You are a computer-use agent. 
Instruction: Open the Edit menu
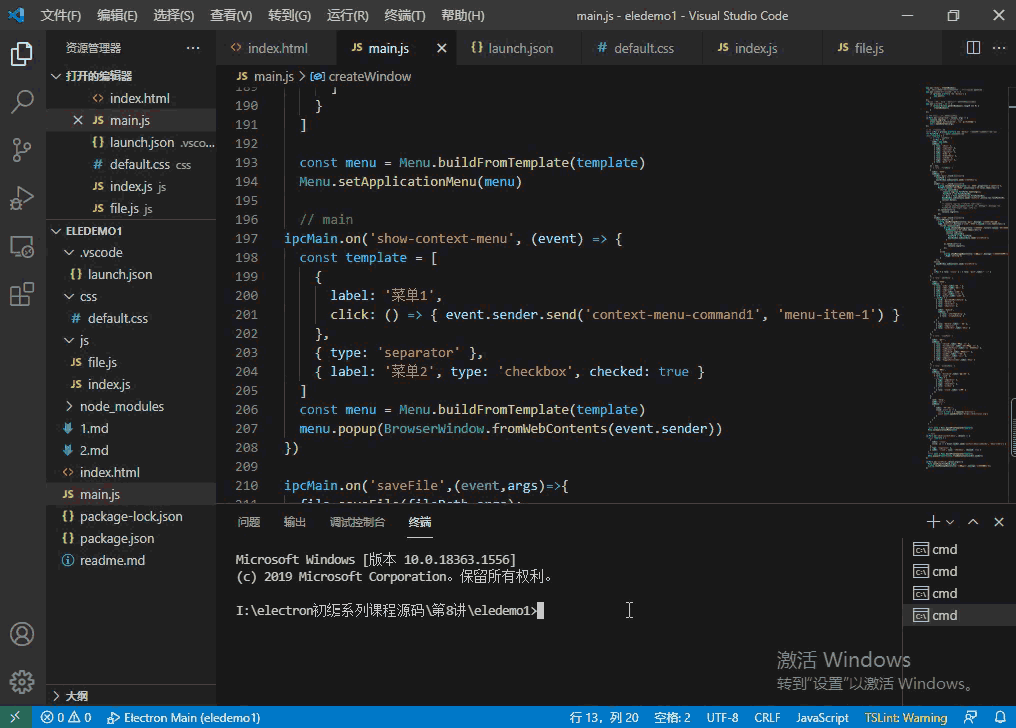pyautogui.click(x=117, y=15)
